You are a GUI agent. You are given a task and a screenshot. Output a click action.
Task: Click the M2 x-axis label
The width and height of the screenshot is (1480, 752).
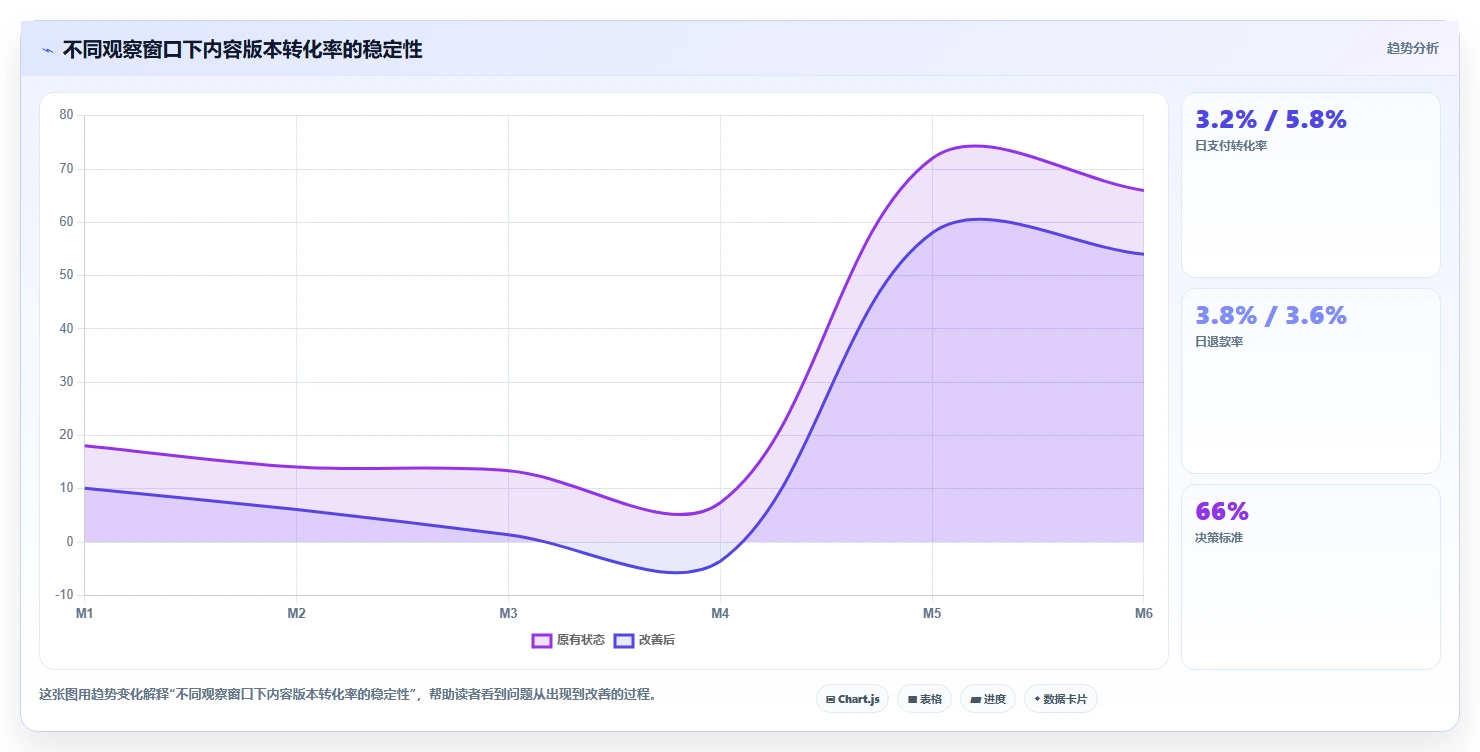[297, 613]
